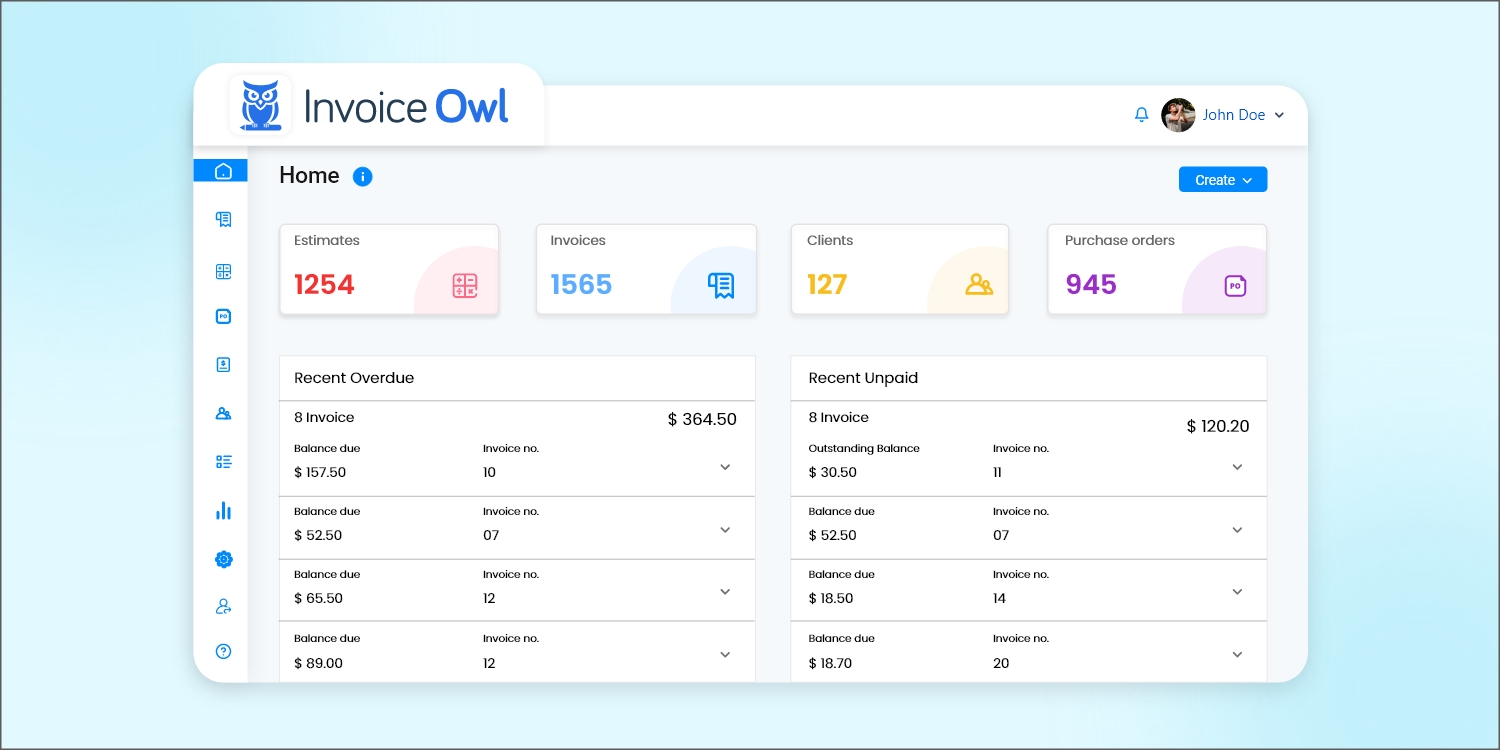The image size is (1500, 750).
Task: Expand unpaid invoice no. 11 row
Action: click(x=1237, y=467)
